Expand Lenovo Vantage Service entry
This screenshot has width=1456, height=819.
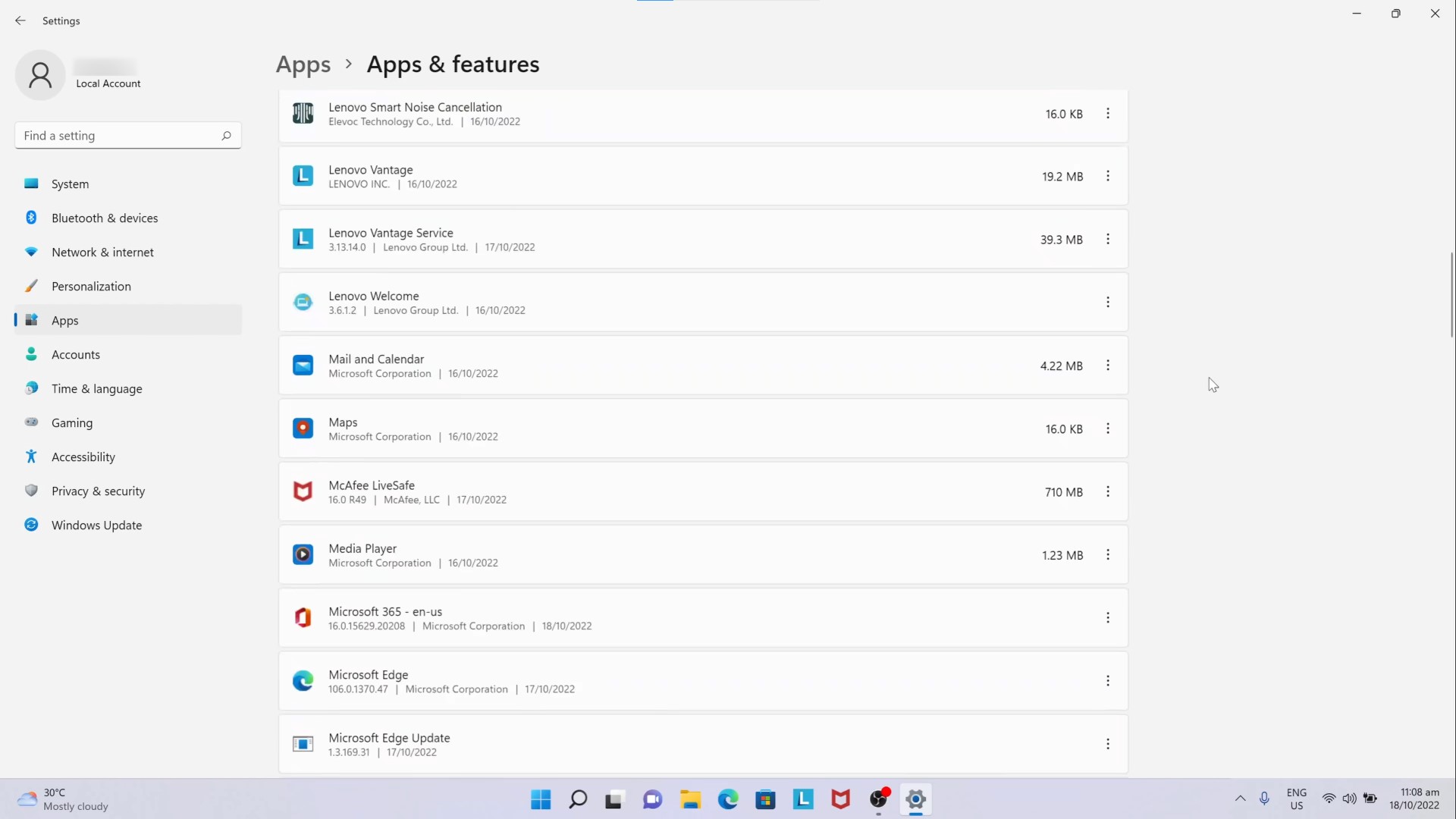1108,239
